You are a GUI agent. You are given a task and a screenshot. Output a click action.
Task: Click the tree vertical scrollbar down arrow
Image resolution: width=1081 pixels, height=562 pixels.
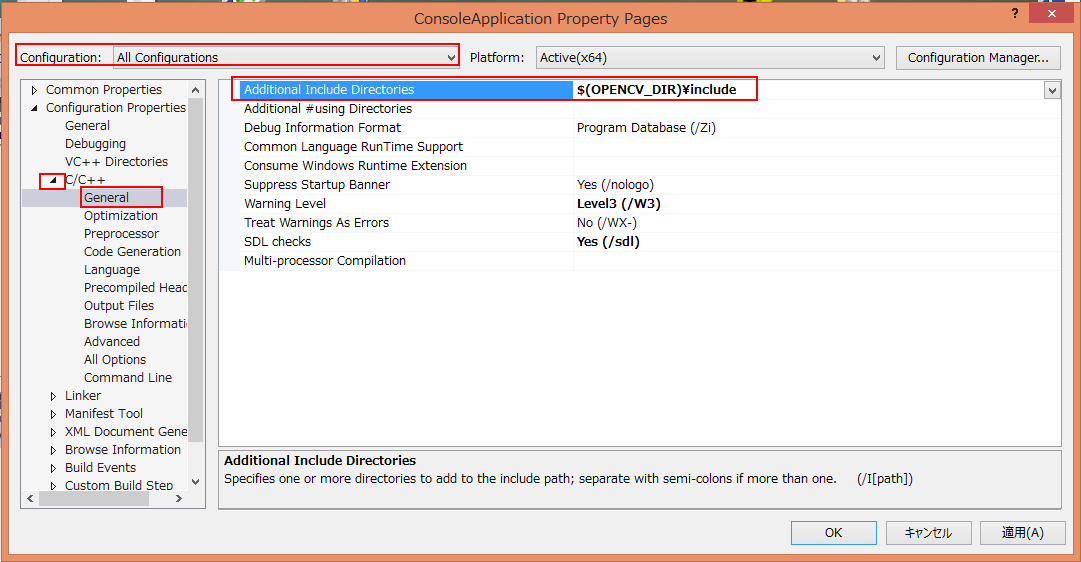[195, 482]
